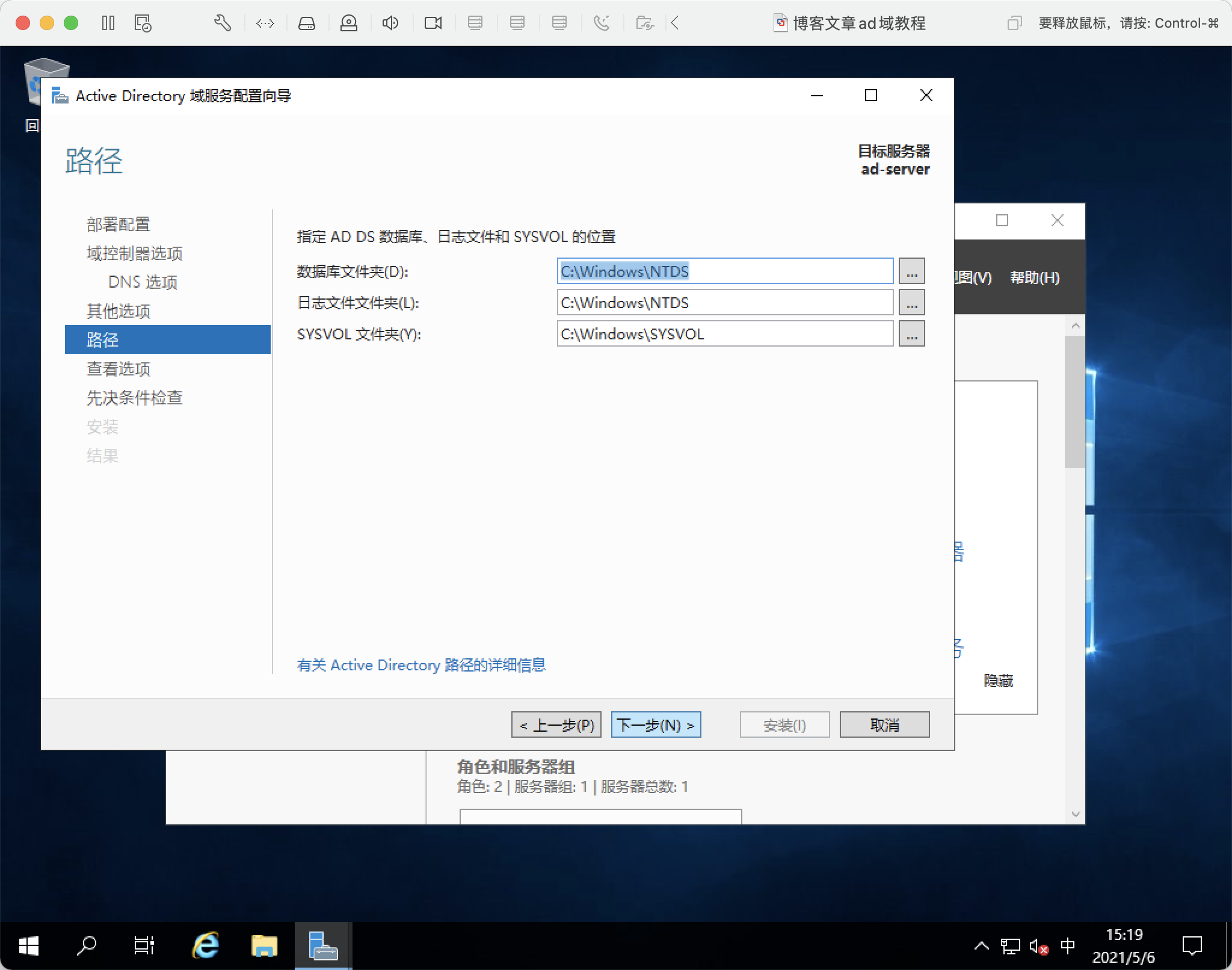This screenshot has width=1232, height=970.
Task: Go to the 域控制器选项 step
Action: click(134, 253)
